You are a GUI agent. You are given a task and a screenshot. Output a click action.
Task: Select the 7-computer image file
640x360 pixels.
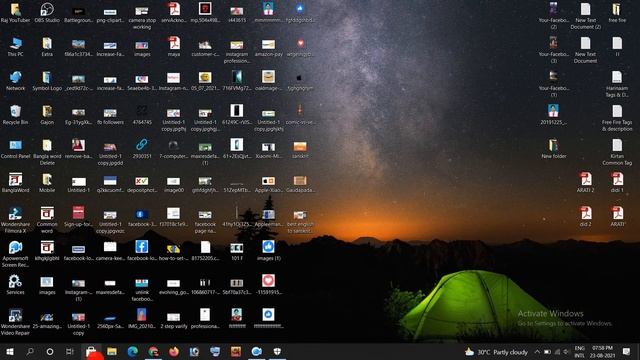173,146
